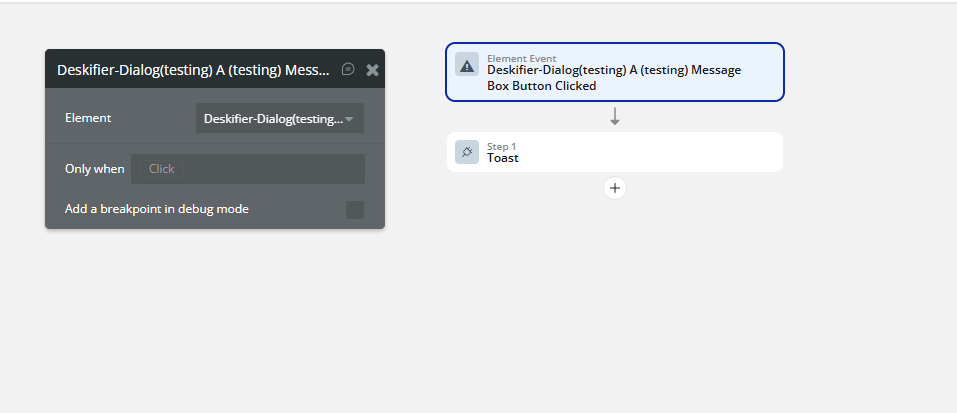Click the plug icon on Step 1 Toast
Image resolution: width=957 pixels, height=413 pixels.
(x=467, y=152)
